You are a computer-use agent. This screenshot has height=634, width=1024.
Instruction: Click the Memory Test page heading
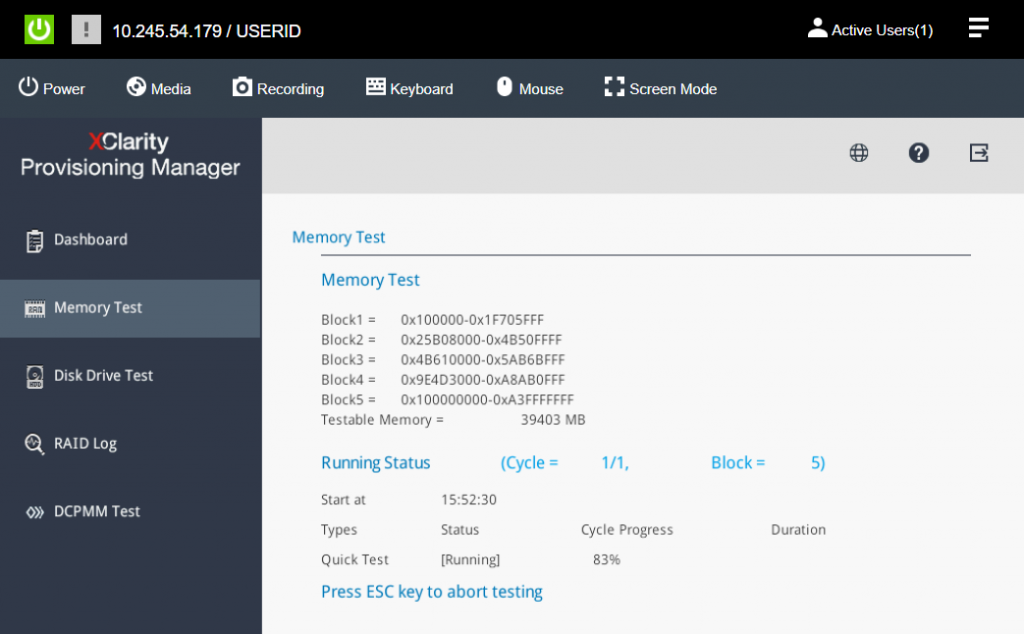pyautogui.click(x=338, y=237)
